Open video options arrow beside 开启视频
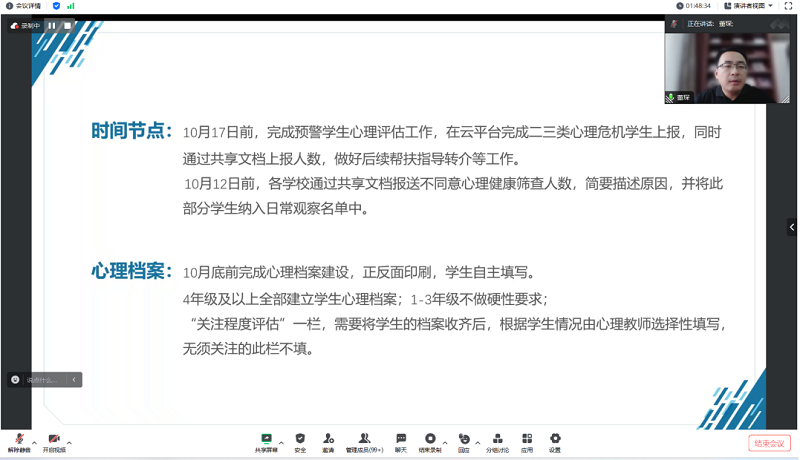The width and height of the screenshot is (800, 460). [x=69, y=442]
